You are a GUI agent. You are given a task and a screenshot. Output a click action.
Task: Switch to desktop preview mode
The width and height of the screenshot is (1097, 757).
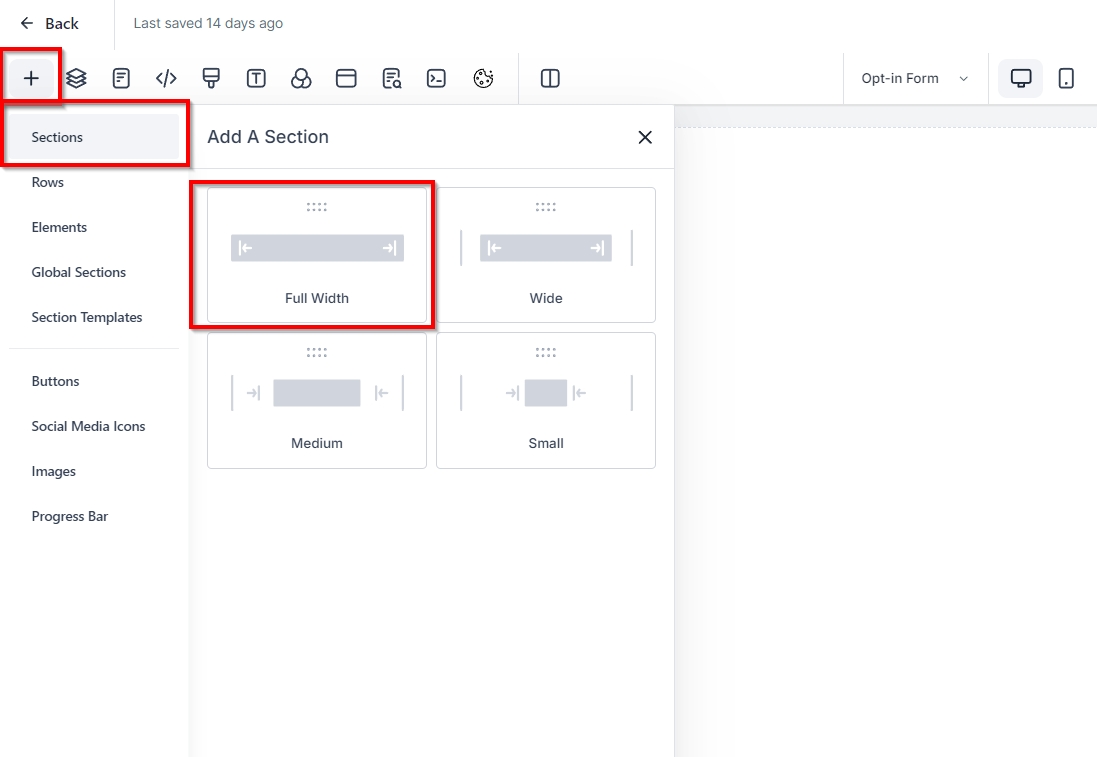click(x=1021, y=78)
